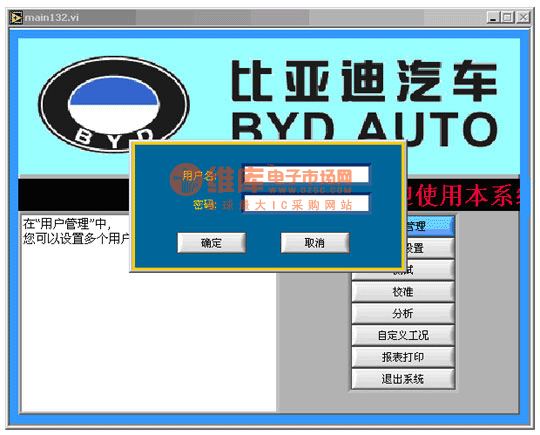Open the 校准 calibration button
540x435 pixels.
403,292
